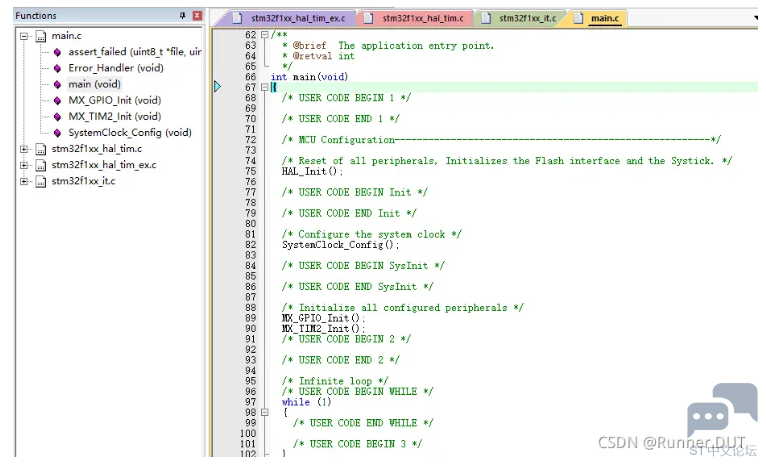The width and height of the screenshot is (766, 466).
Task: Collapse the main function fold at line 67
Action: point(264,87)
